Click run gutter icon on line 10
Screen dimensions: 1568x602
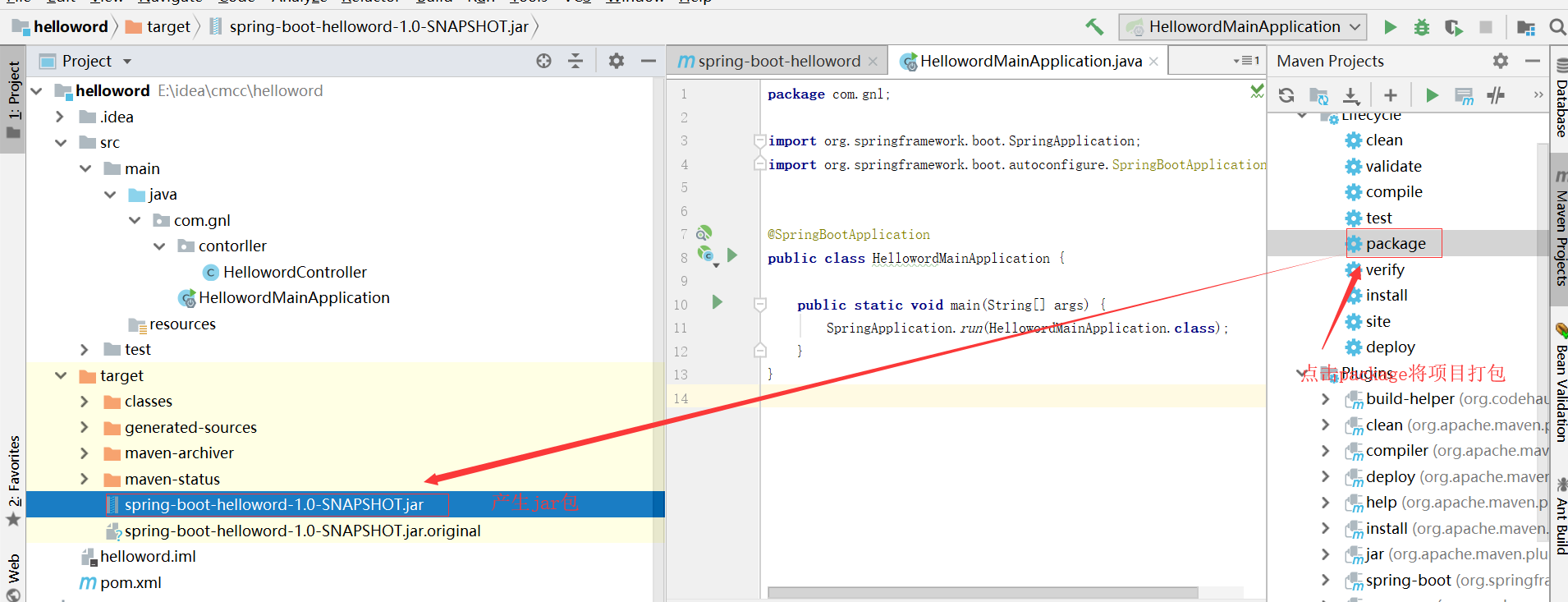point(717,302)
